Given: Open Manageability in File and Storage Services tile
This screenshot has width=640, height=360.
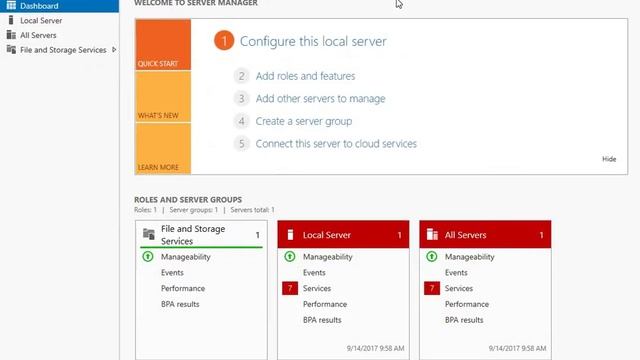Looking at the screenshot, I should (x=186, y=257).
